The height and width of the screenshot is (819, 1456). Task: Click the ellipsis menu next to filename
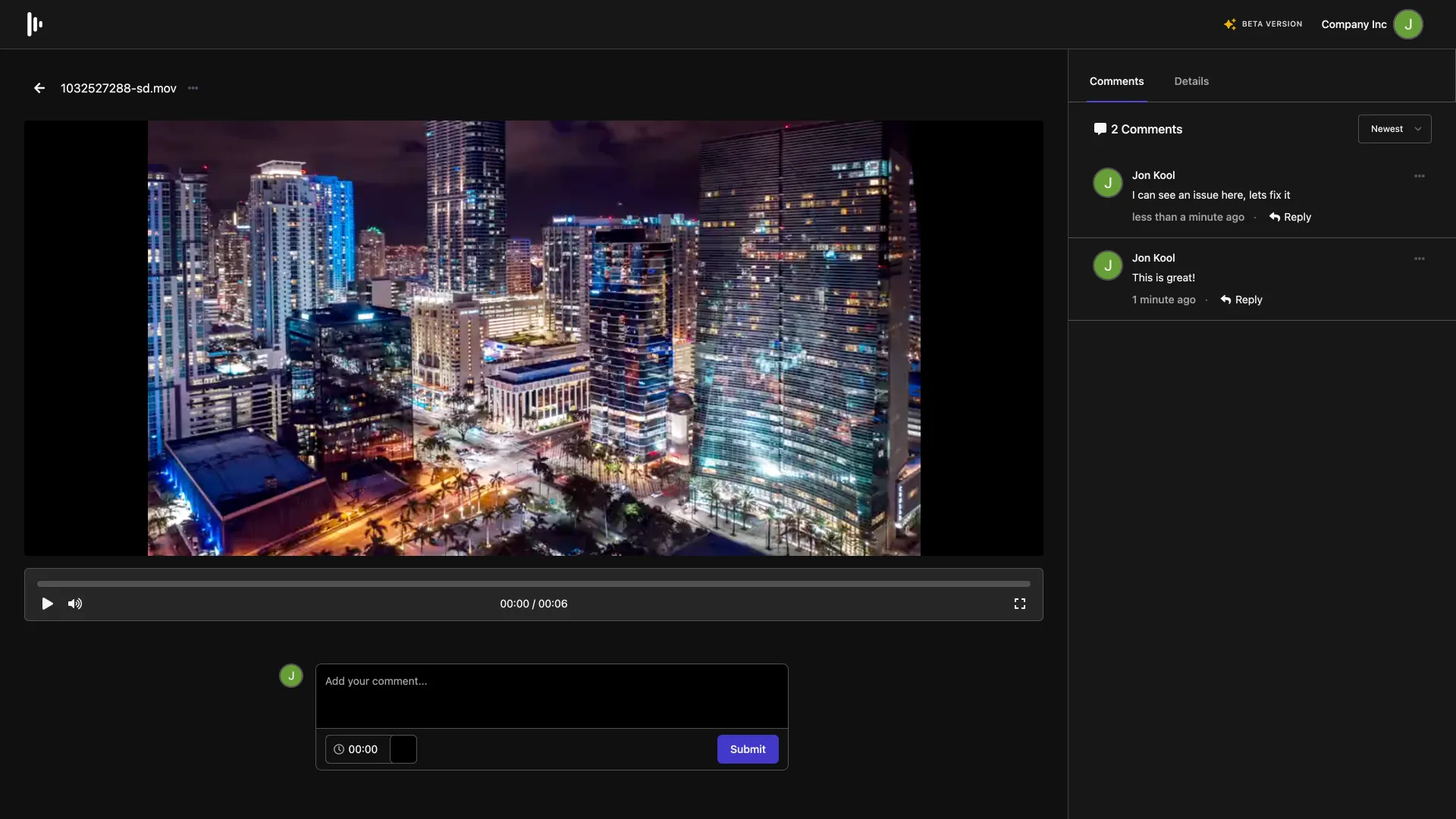tap(193, 88)
